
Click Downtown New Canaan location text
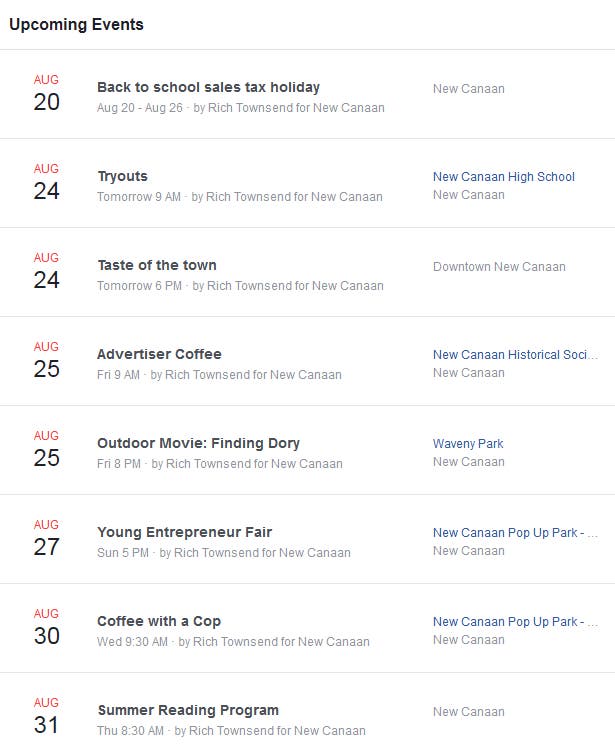(x=499, y=267)
